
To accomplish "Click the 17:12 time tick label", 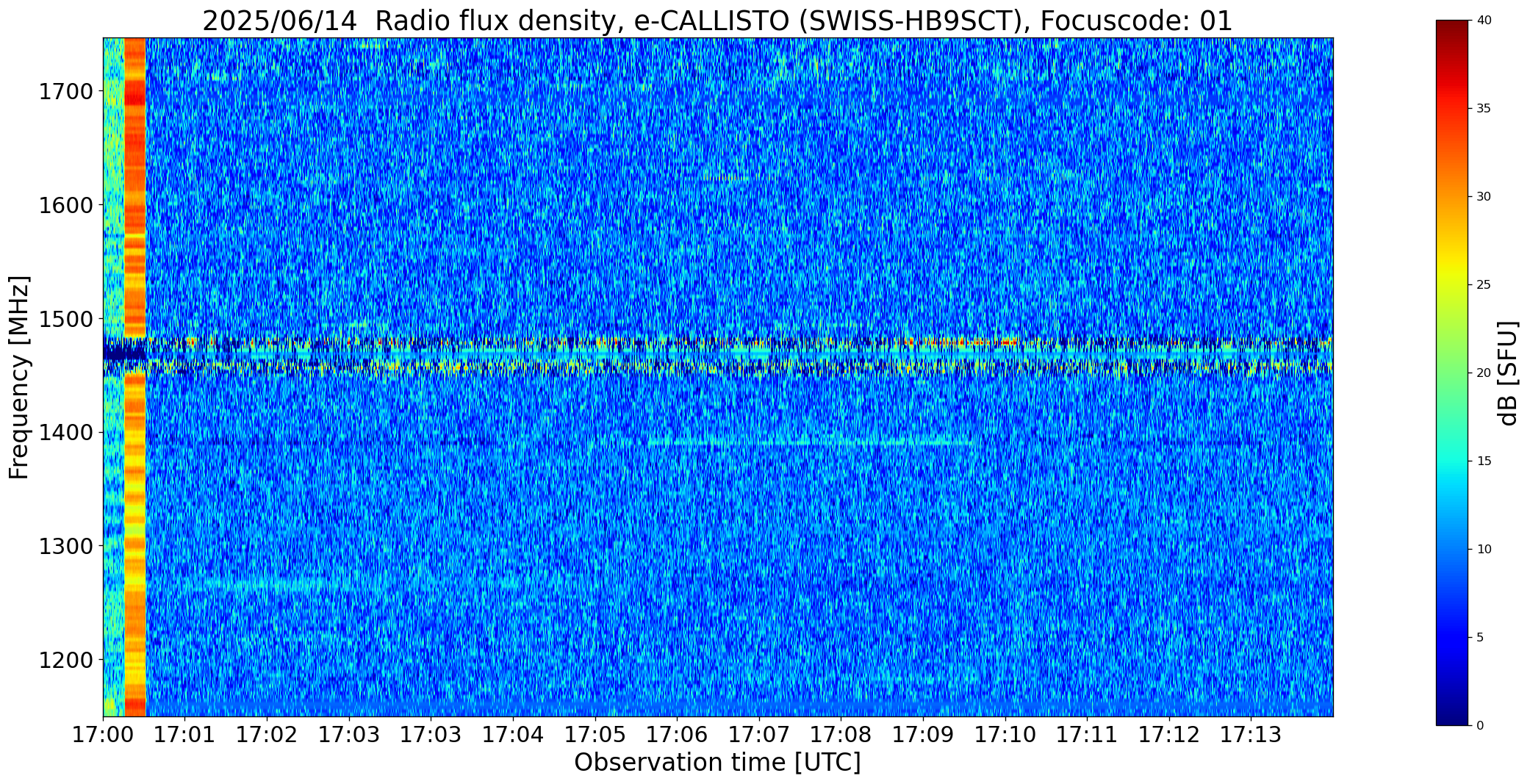I will pos(1169,735).
